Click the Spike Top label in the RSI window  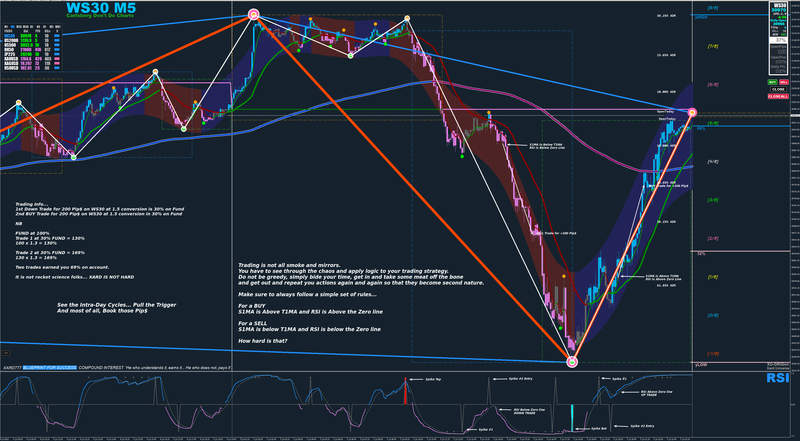point(432,379)
